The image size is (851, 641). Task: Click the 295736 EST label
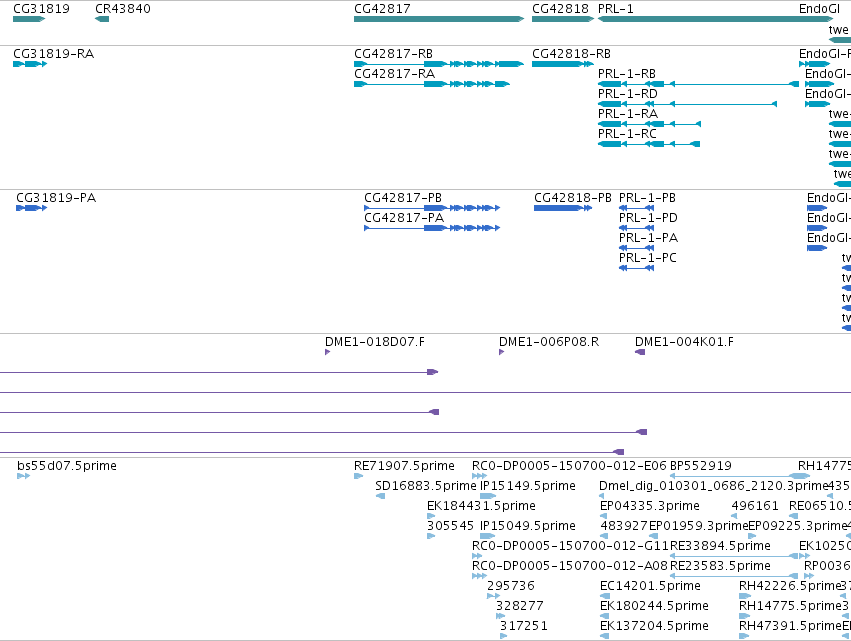click(511, 586)
